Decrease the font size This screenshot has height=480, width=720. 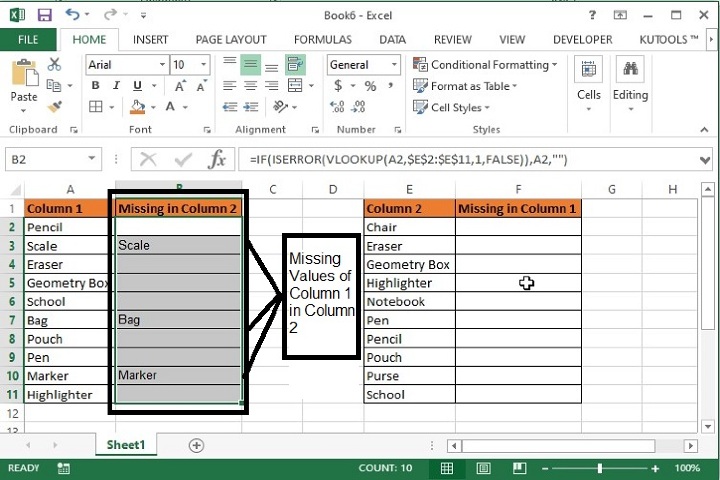(201, 86)
